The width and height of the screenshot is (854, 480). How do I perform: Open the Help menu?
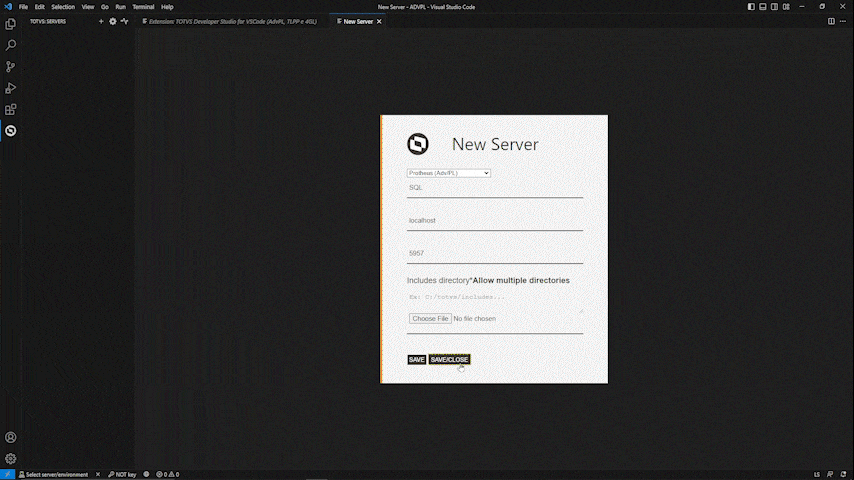[x=167, y=7]
